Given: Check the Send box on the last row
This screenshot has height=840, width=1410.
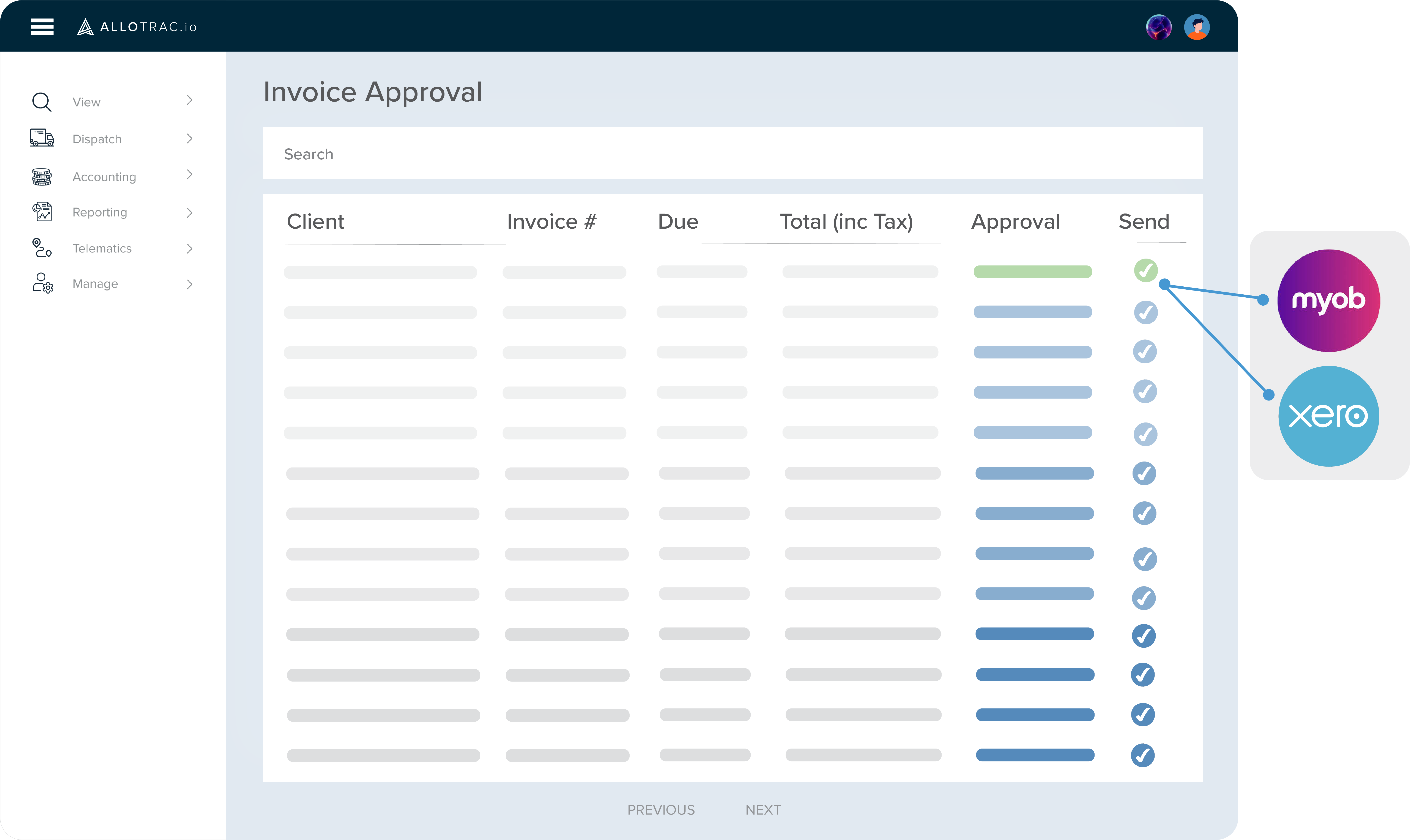Looking at the screenshot, I should tap(1144, 755).
